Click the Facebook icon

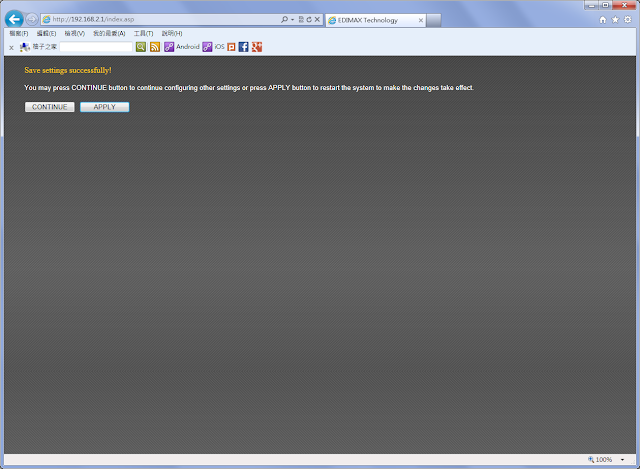tap(243, 47)
